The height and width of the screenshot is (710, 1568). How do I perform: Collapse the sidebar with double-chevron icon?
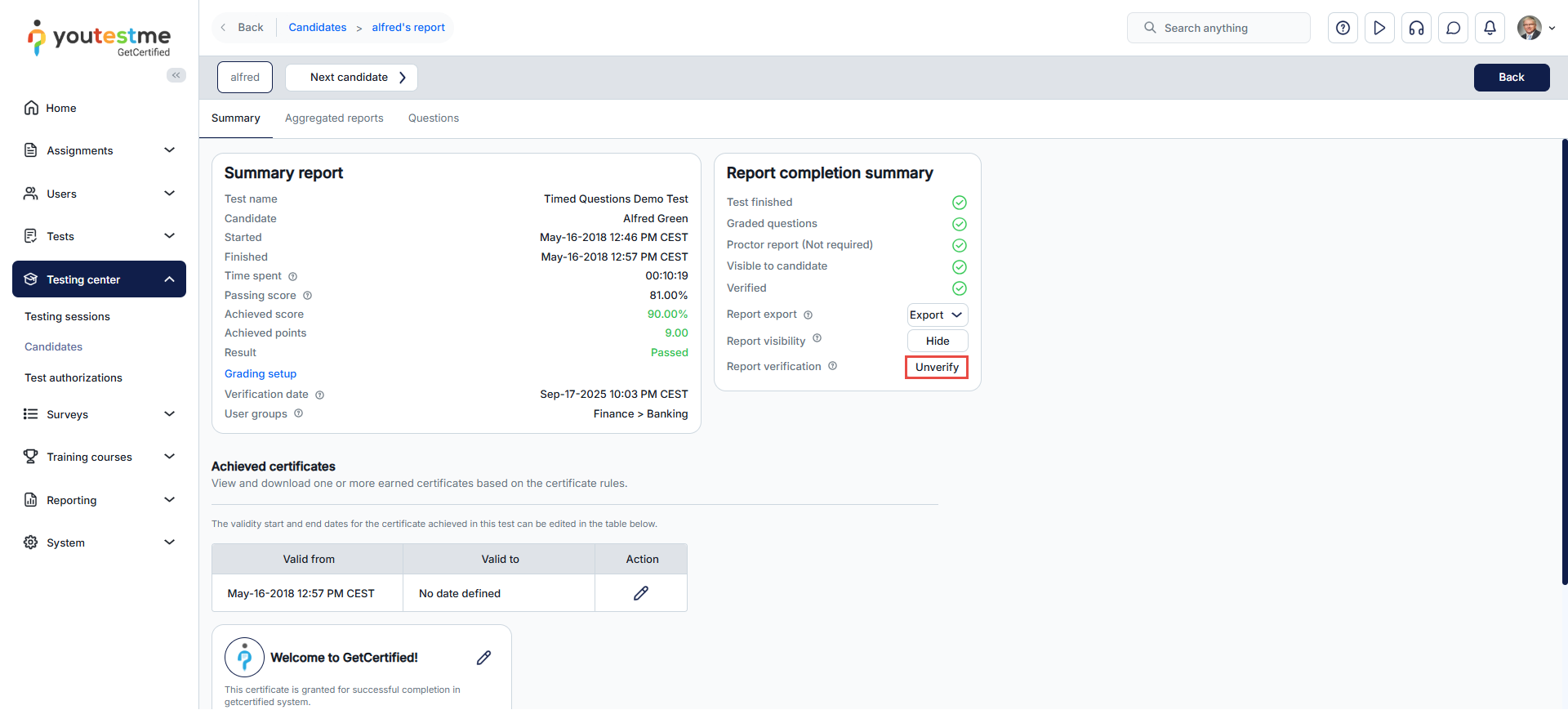[x=176, y=75]
